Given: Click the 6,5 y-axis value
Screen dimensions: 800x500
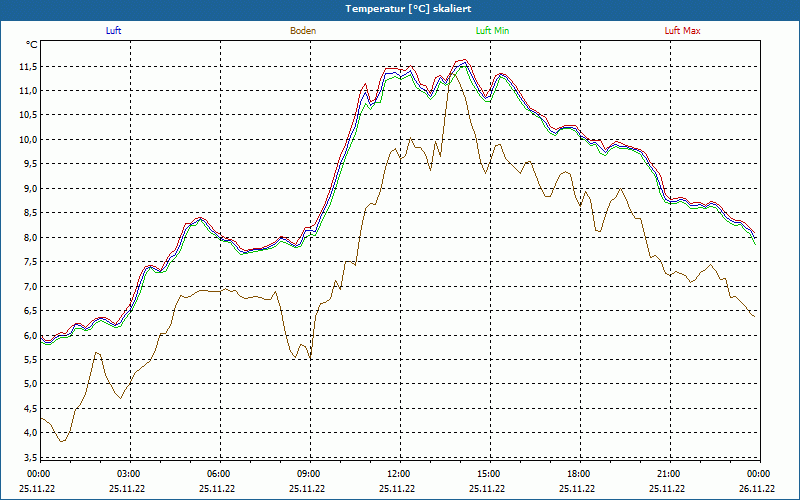Looking at the screenshot, I should tap(30, 311).
